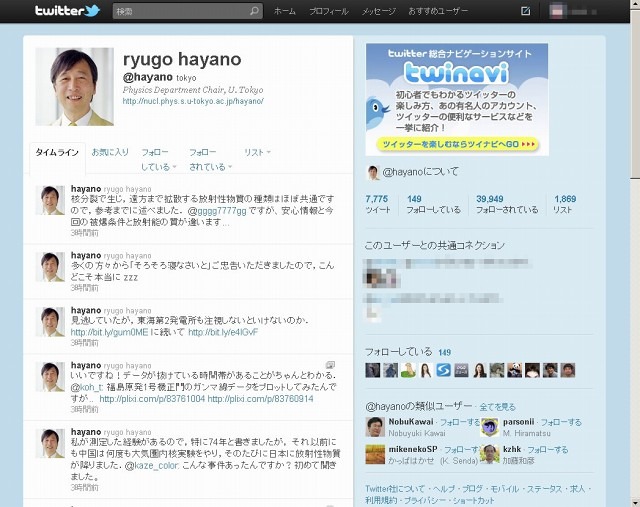This screenshot has width=640, height=507.
Task: Click mikenekoSP's avatar in similar users
Action: (x=375, y=454)
